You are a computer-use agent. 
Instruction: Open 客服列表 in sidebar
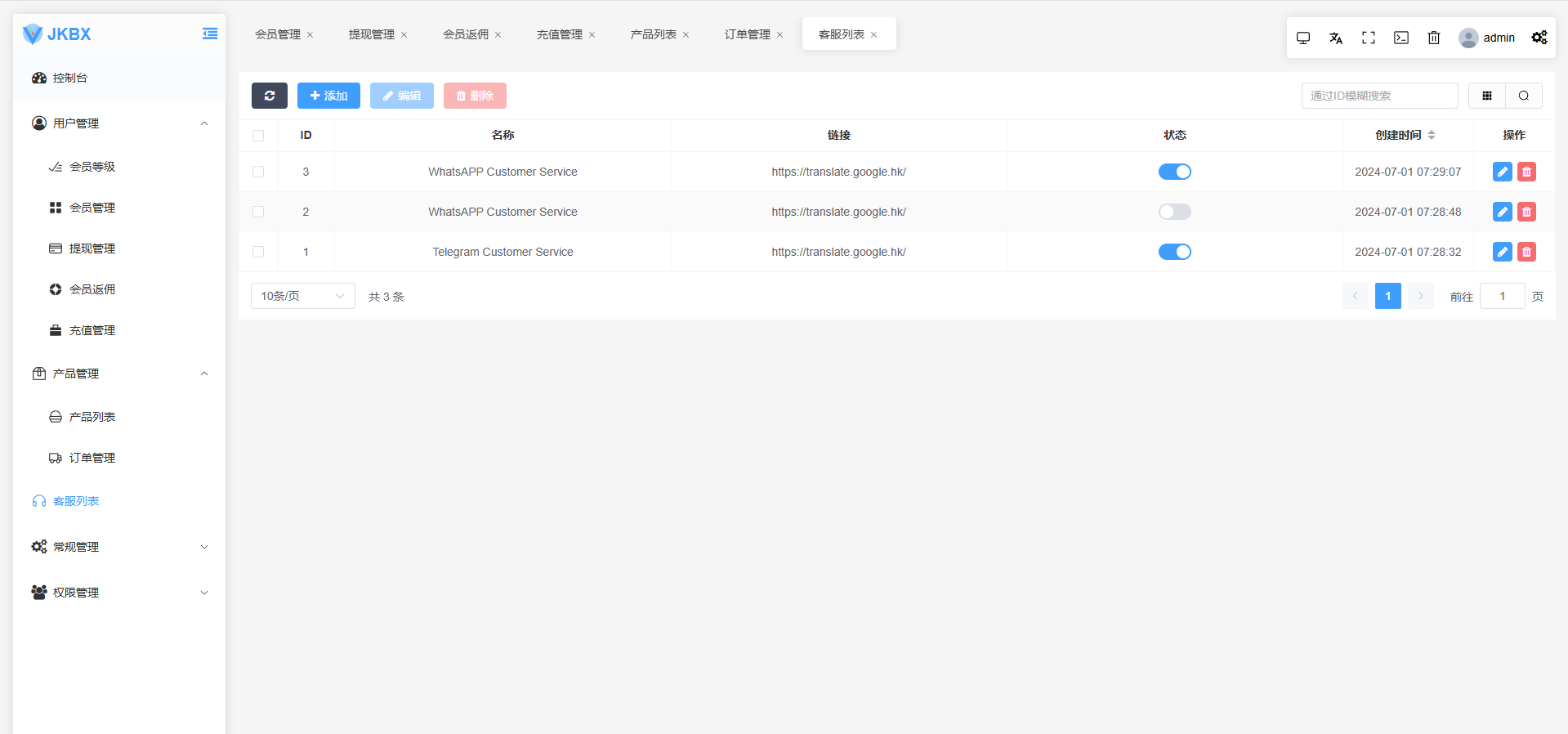pyautogui.click(x=119, y=501)
